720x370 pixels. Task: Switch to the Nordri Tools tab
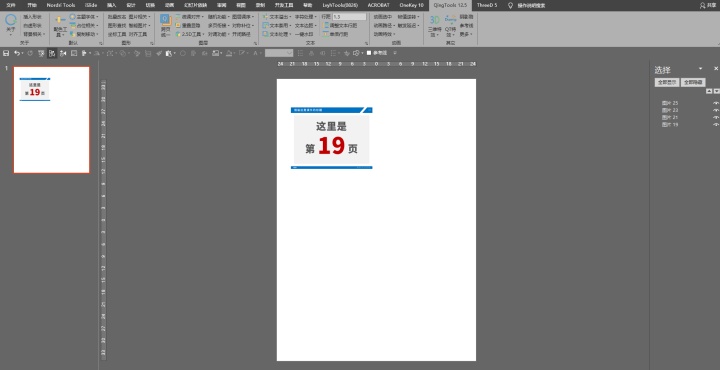coord(61,6)
